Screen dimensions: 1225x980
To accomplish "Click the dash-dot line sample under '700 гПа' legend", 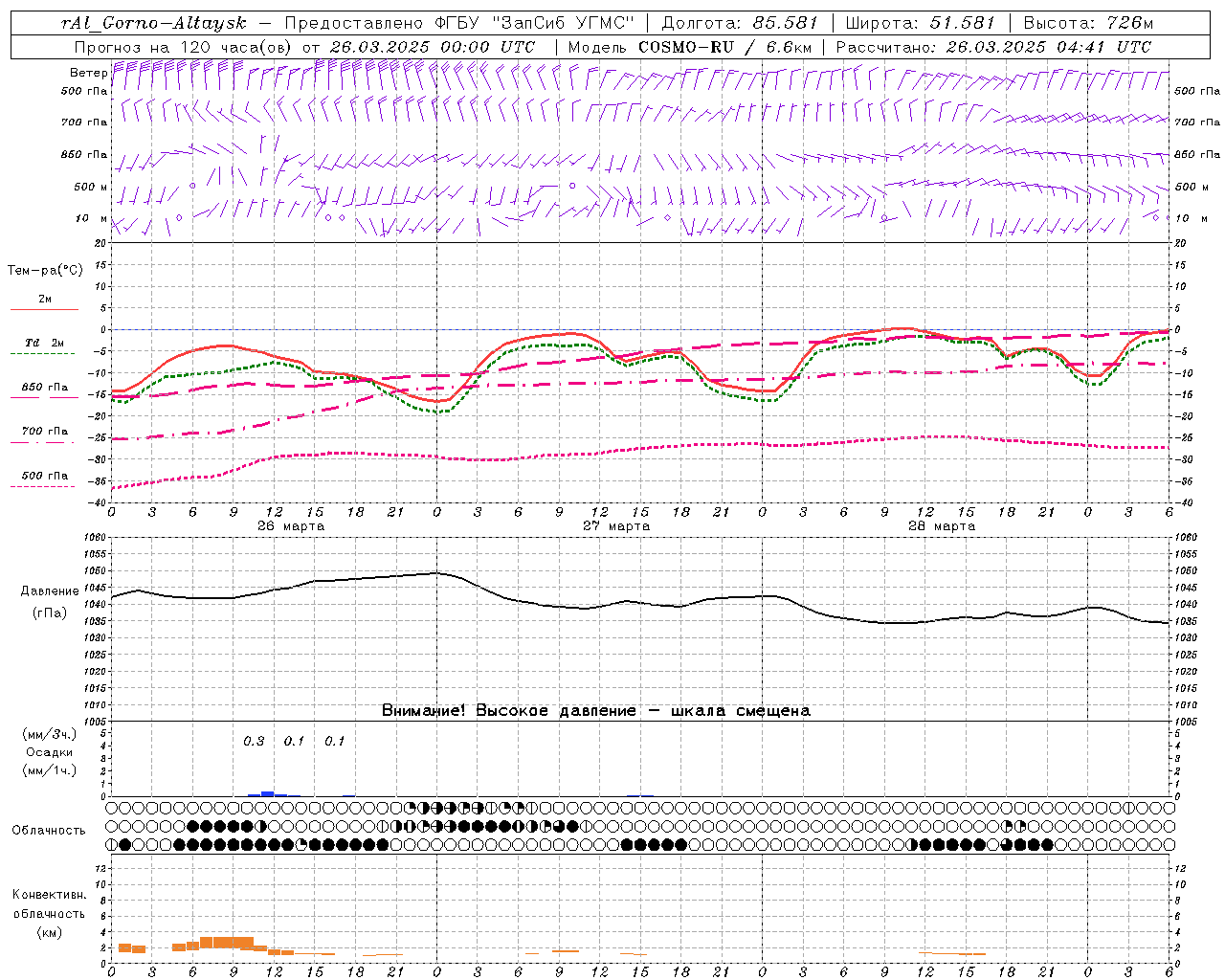I will [x=43, y=442].
